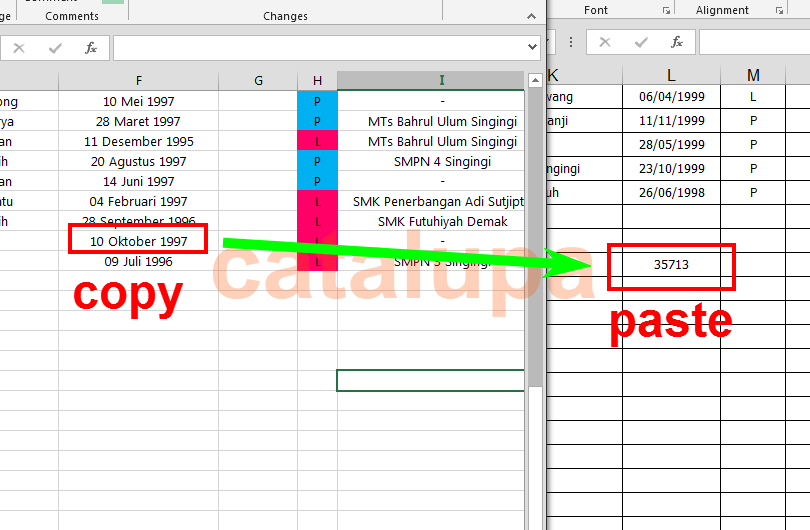
Task: Click the blue P cell beside 10 Mei 1997
Action: (x=317, y=101)
